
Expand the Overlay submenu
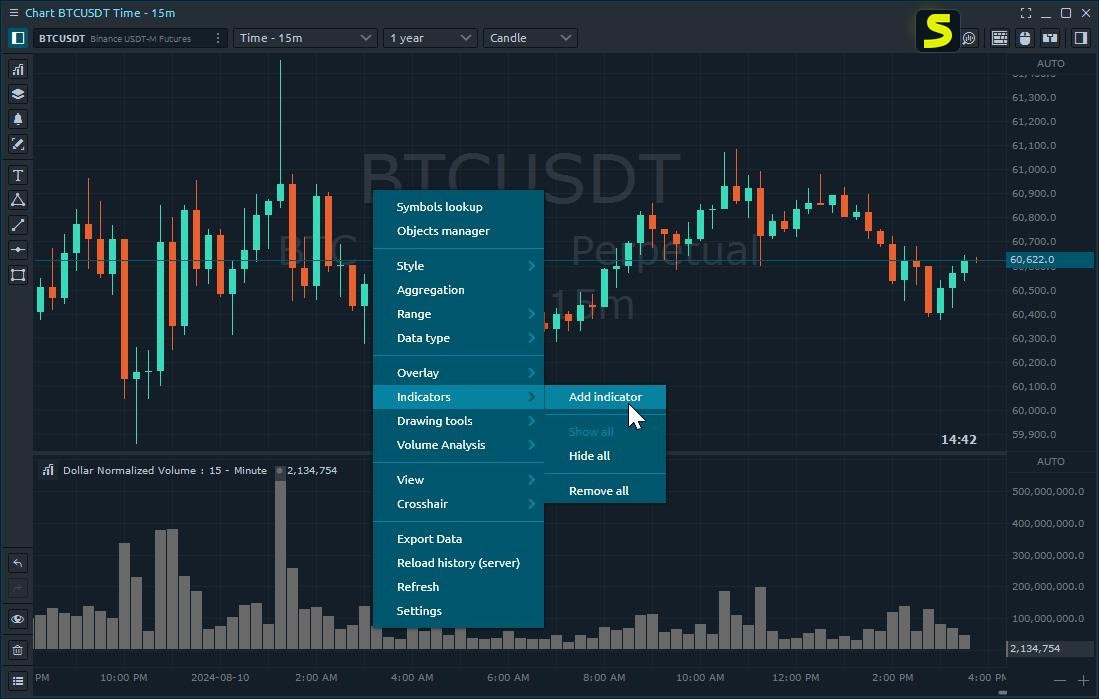pos(458,373)
